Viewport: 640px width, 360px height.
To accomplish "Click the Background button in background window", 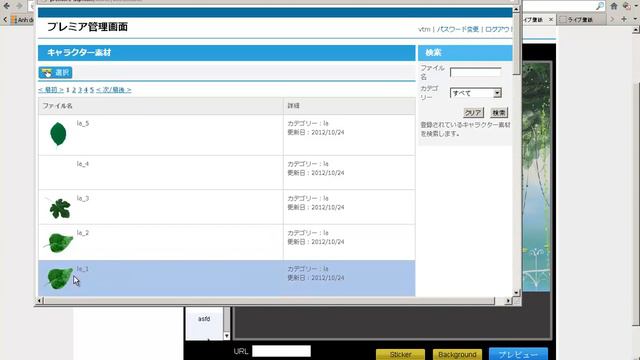I will click(457, 355).
